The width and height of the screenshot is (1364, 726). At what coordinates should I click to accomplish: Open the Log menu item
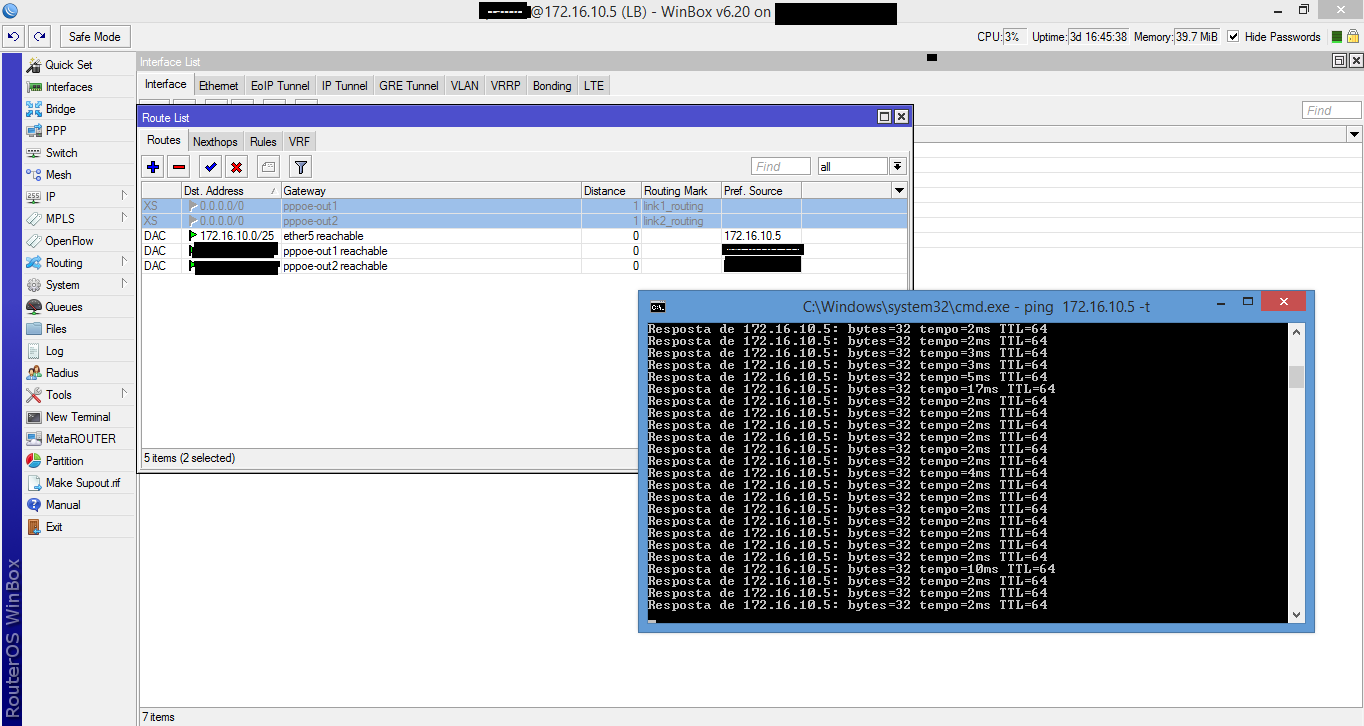coord(54,351)
